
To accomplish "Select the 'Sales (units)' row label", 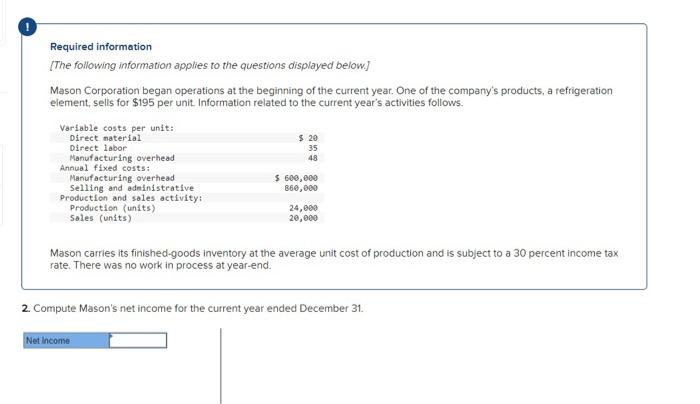I will [101, 218].
